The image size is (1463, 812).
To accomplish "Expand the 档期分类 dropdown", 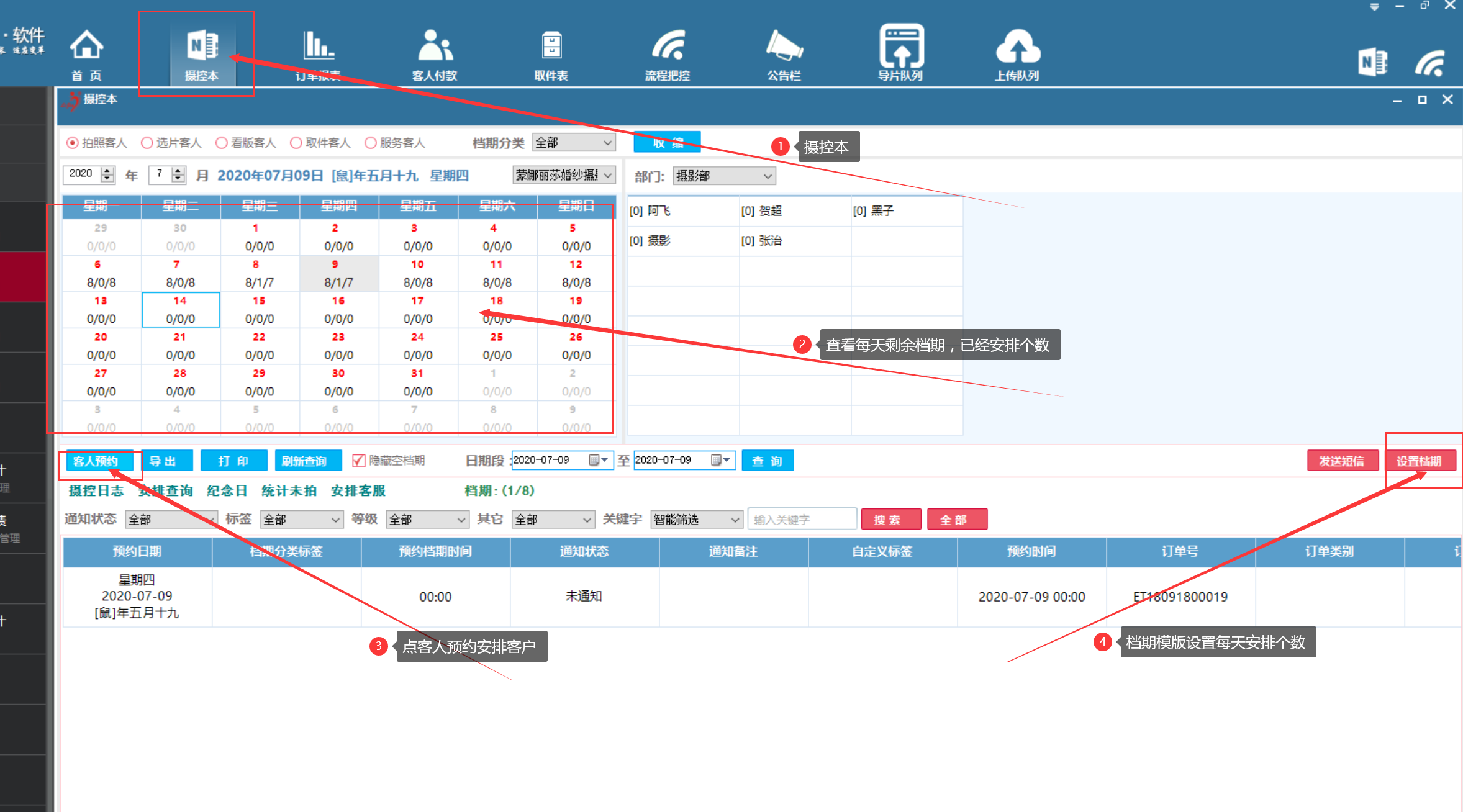I will (x=574, y=143).
